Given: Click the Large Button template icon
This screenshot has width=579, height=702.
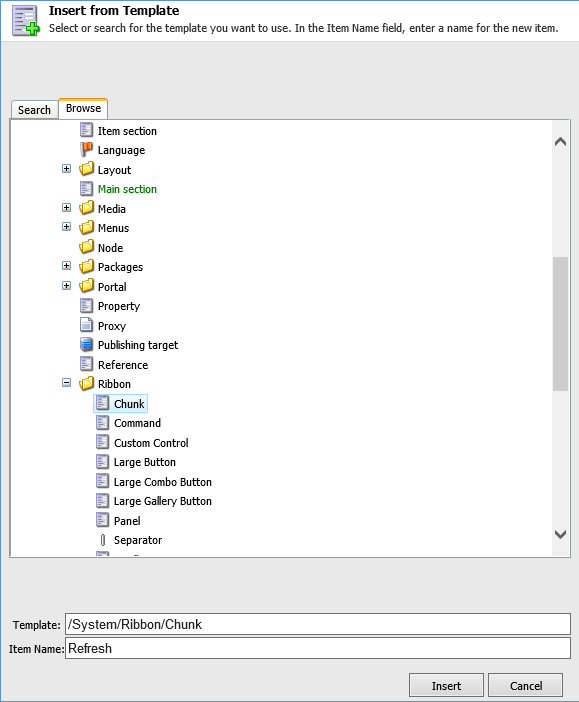Looking at the screenshot, I should click(103, 461).
